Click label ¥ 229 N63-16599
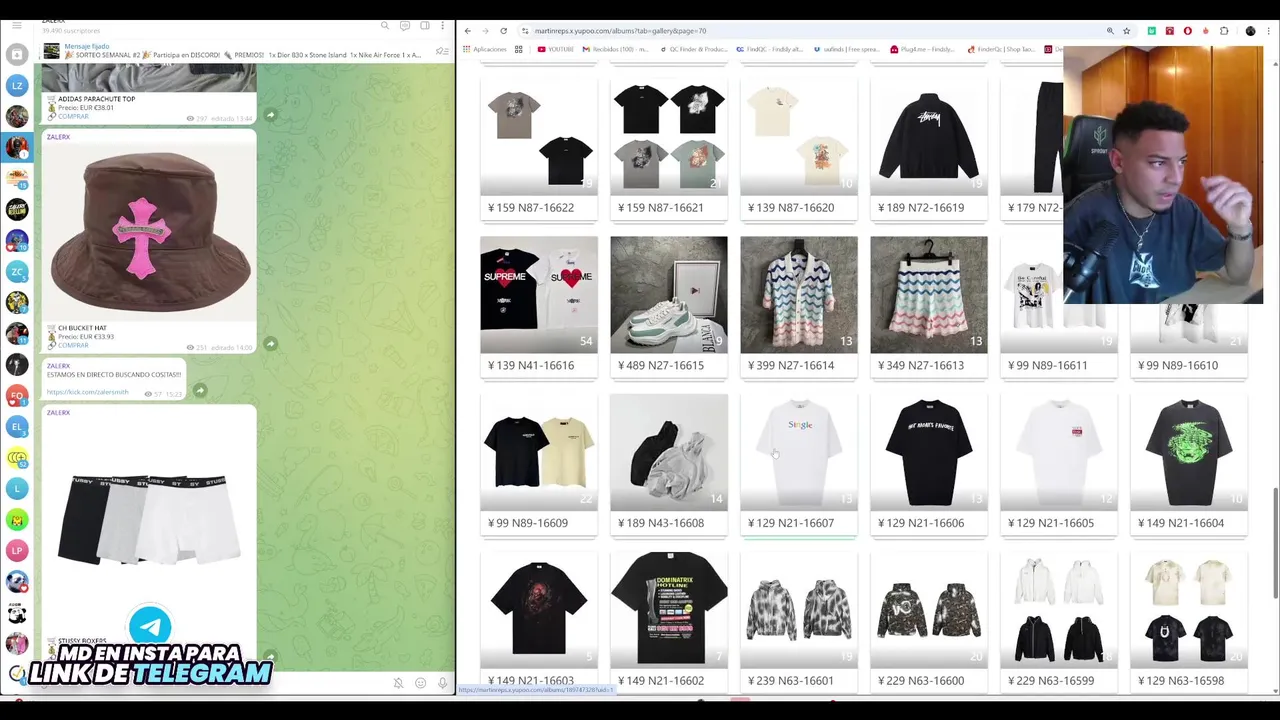This screenshot has width=1280, height=720. coord(1051,680)
